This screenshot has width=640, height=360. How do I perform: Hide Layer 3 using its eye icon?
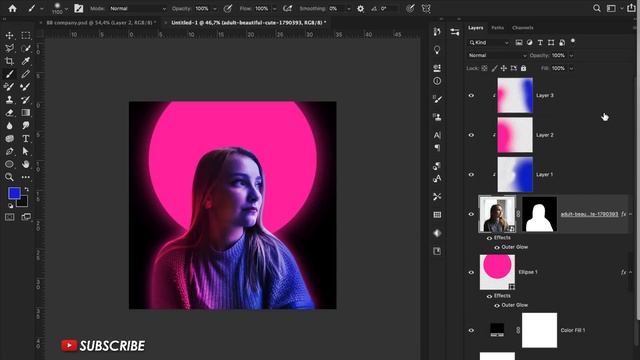(471, 96)
